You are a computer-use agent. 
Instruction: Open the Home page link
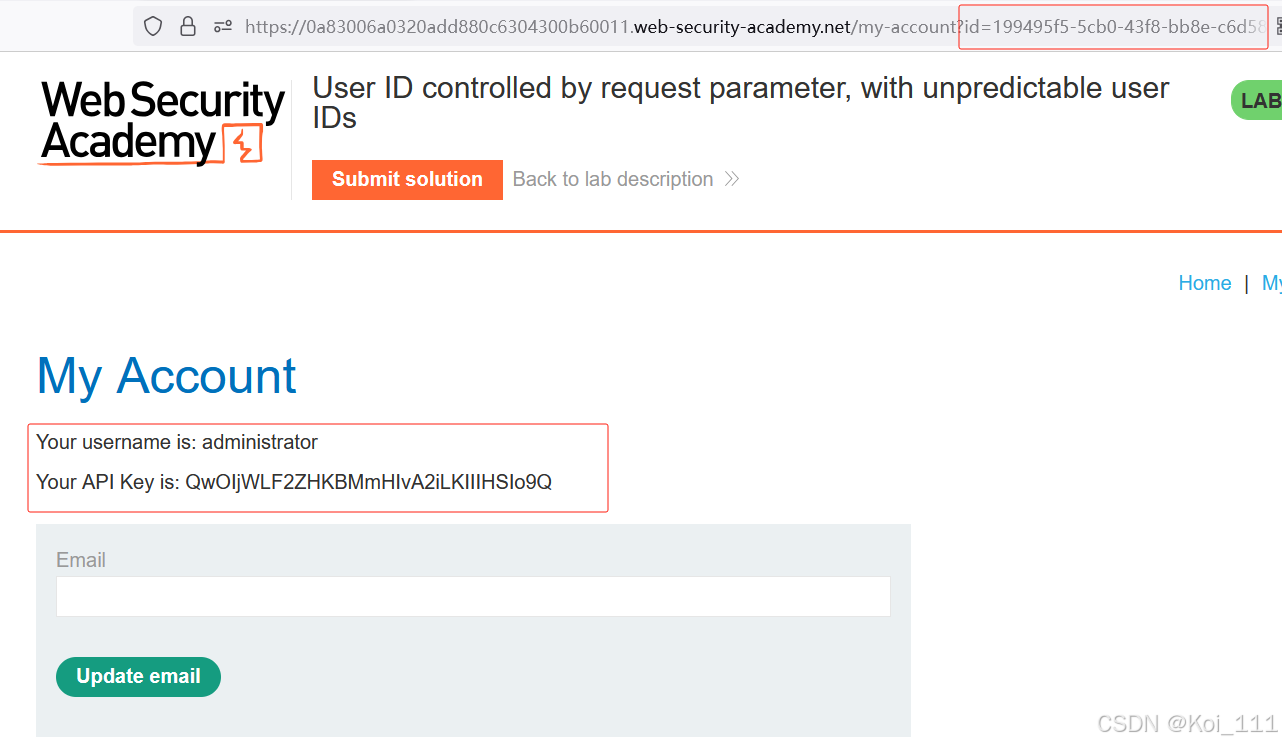tap(1205, 283)
